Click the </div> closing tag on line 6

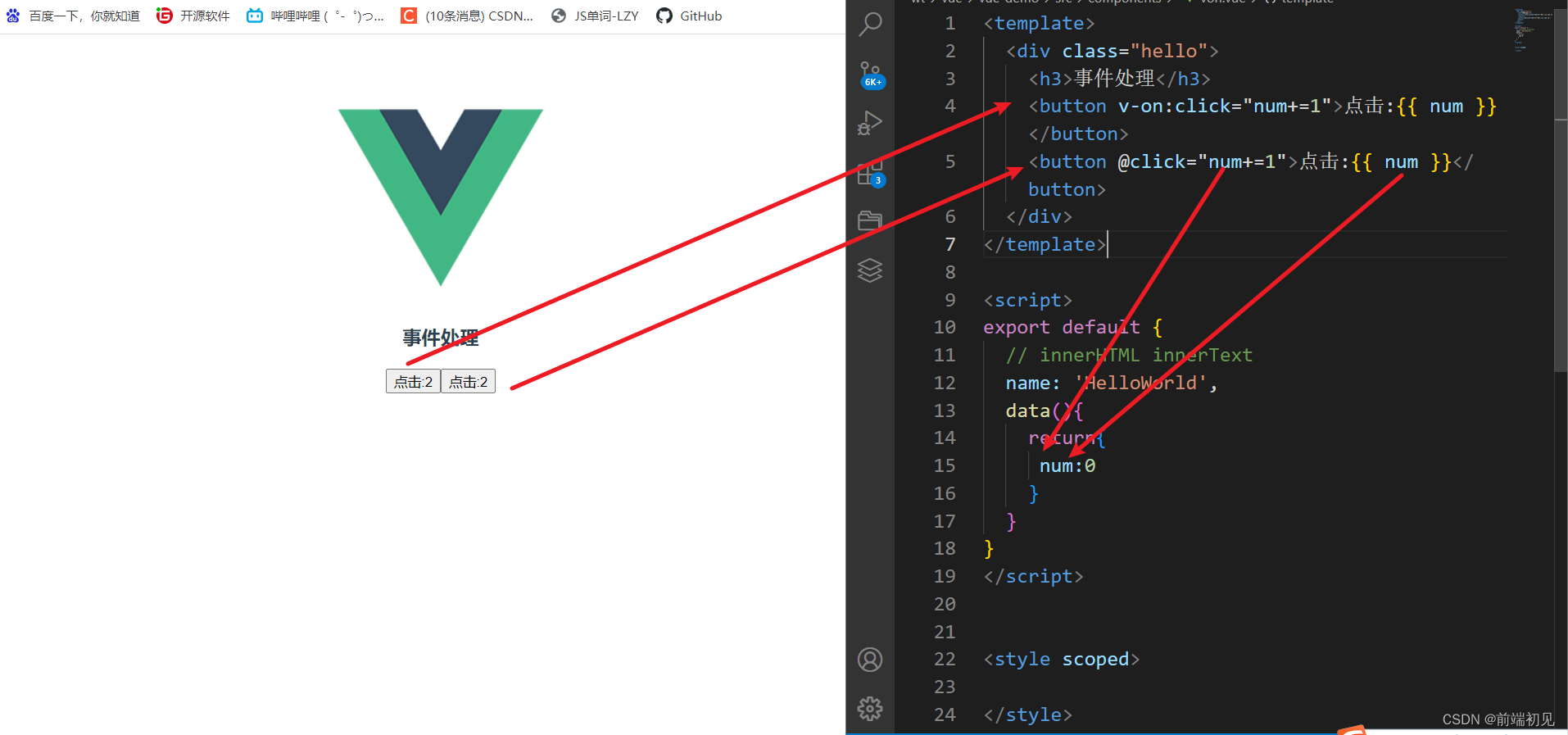[1039, 217]
